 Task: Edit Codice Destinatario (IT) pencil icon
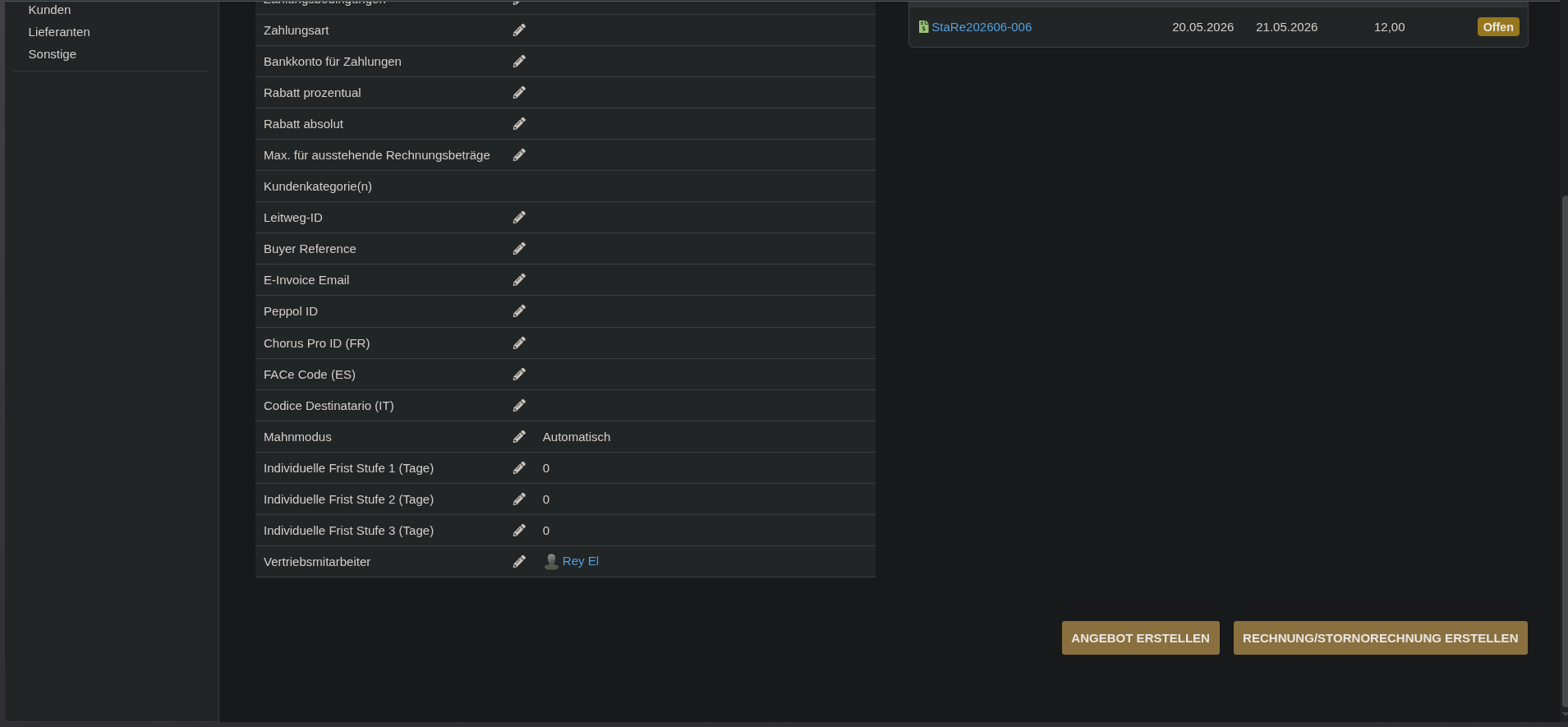tap(519, 406)
